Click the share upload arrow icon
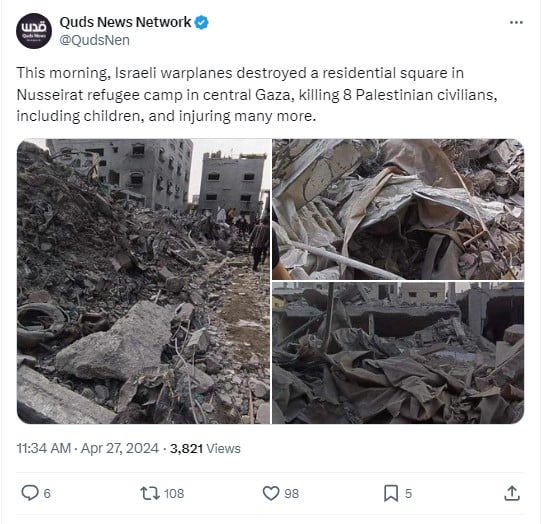Viewport: 547px width, 524px height. (x=512, y=493)
